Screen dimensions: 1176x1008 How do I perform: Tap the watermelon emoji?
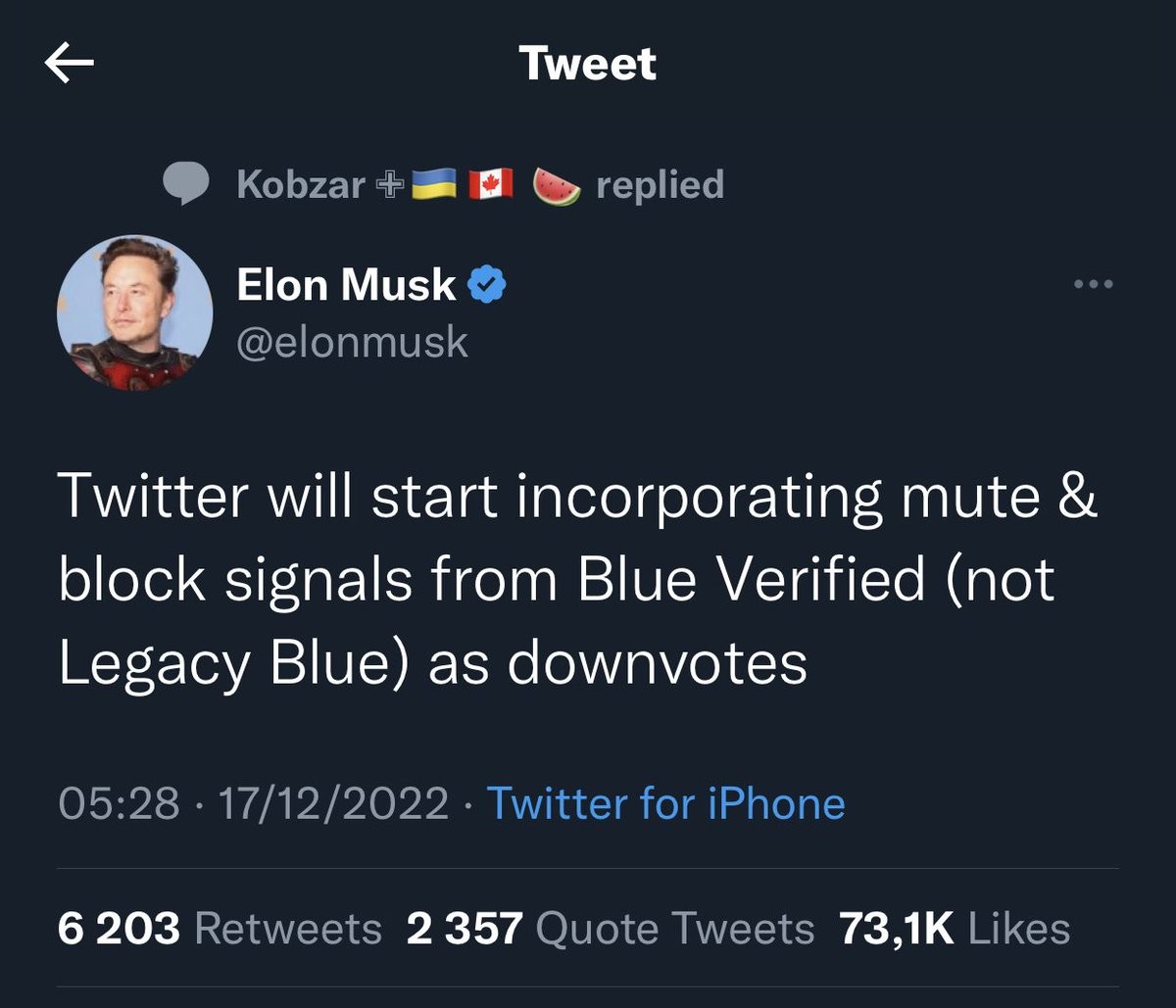coord(557,184)
